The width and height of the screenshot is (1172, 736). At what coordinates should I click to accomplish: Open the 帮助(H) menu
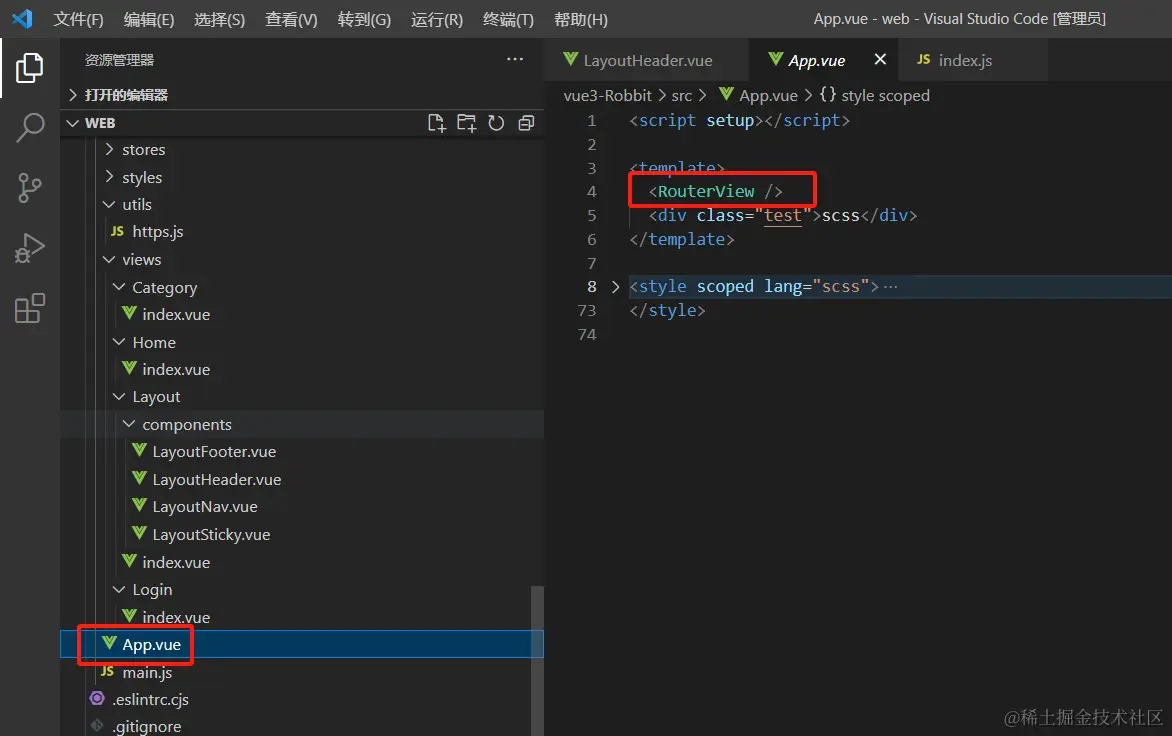click(x=581, y=19)
